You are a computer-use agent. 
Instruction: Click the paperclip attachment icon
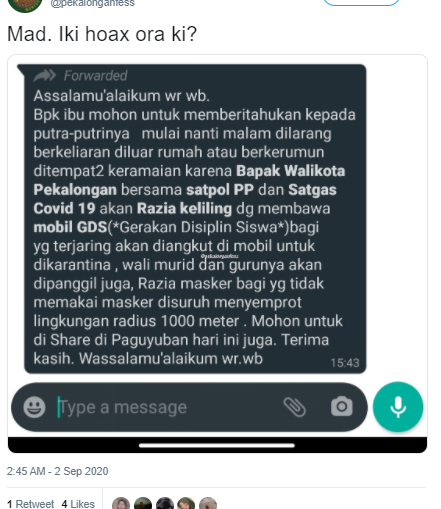coord(294,407)
